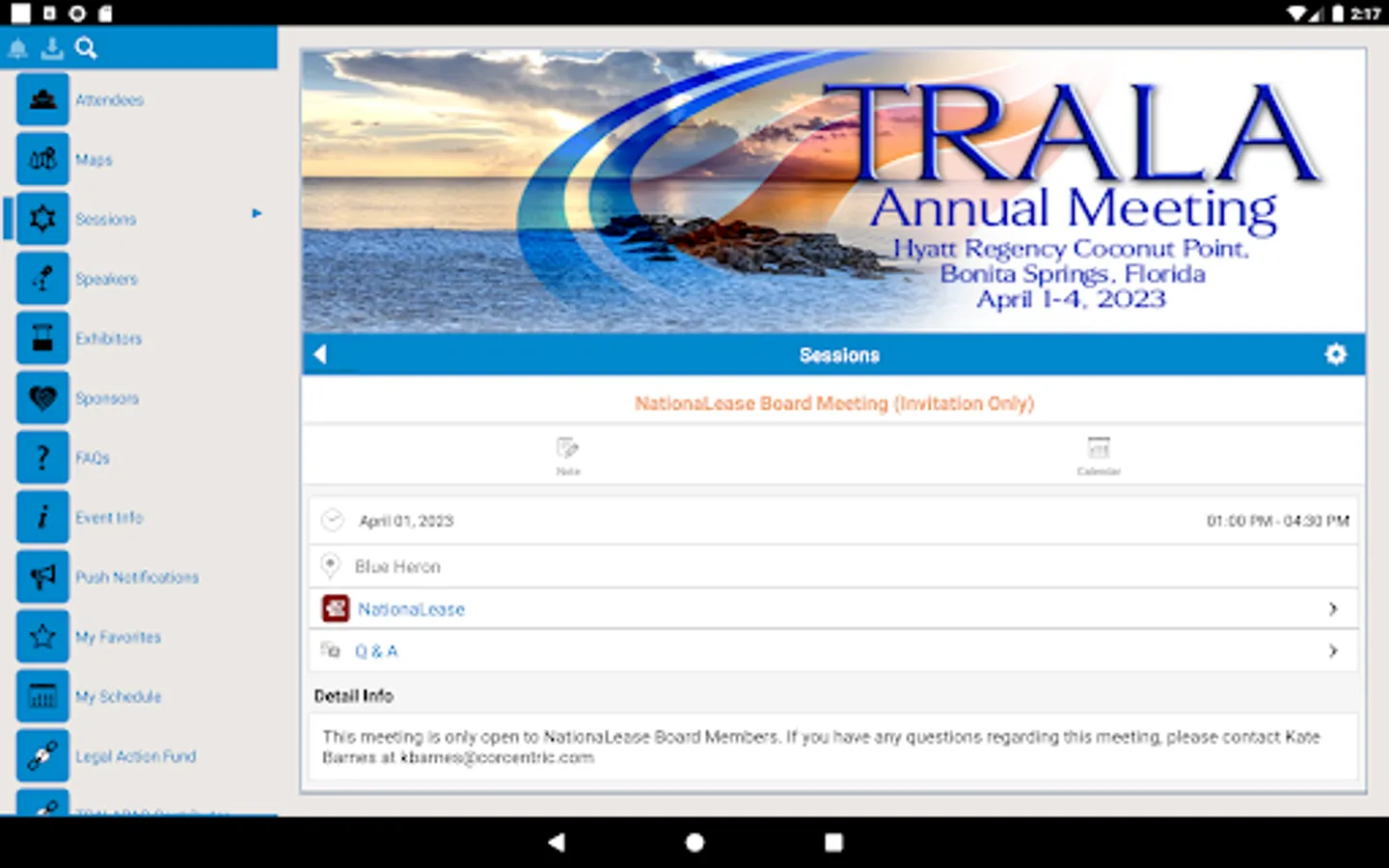
Task: Tap the Exhibitors booth icon
Action: [x=42, y=339]
